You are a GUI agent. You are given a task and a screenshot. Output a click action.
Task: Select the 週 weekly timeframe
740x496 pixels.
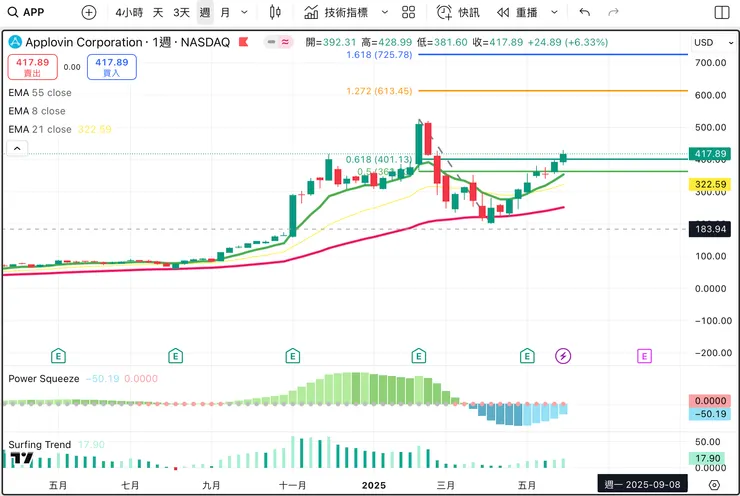(x=205, y=12)
